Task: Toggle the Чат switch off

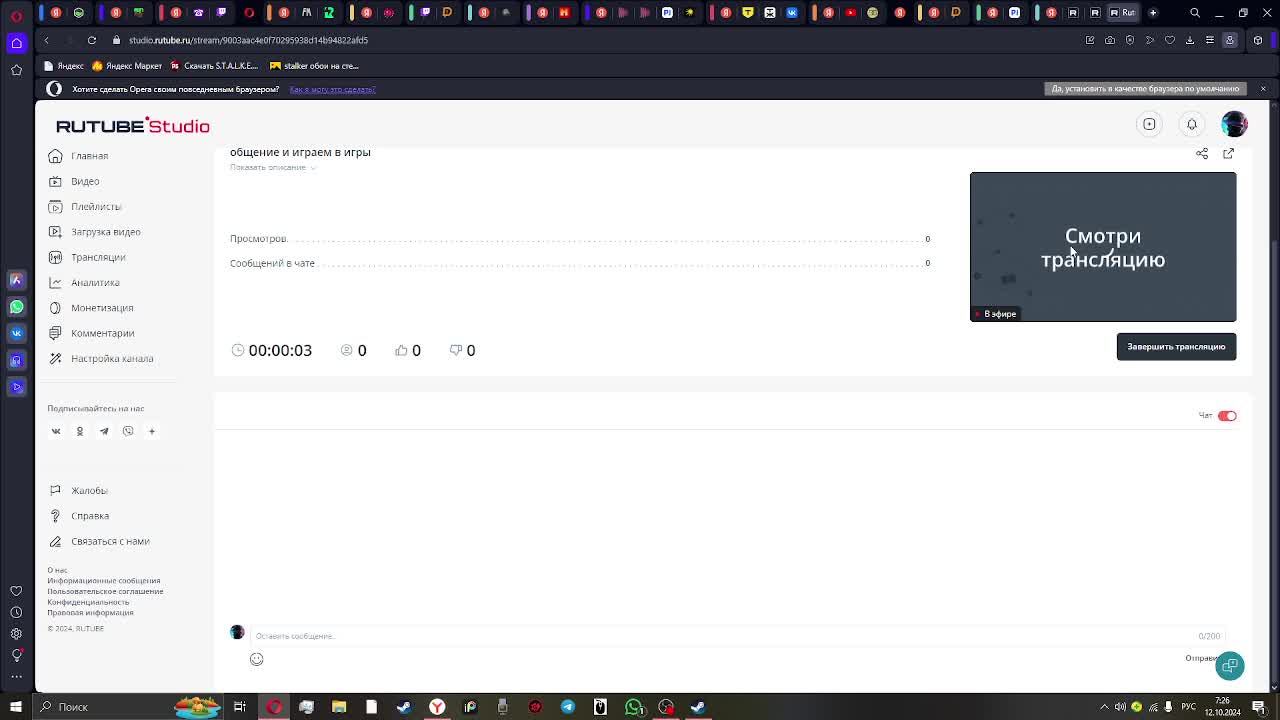Action: 1227,416
